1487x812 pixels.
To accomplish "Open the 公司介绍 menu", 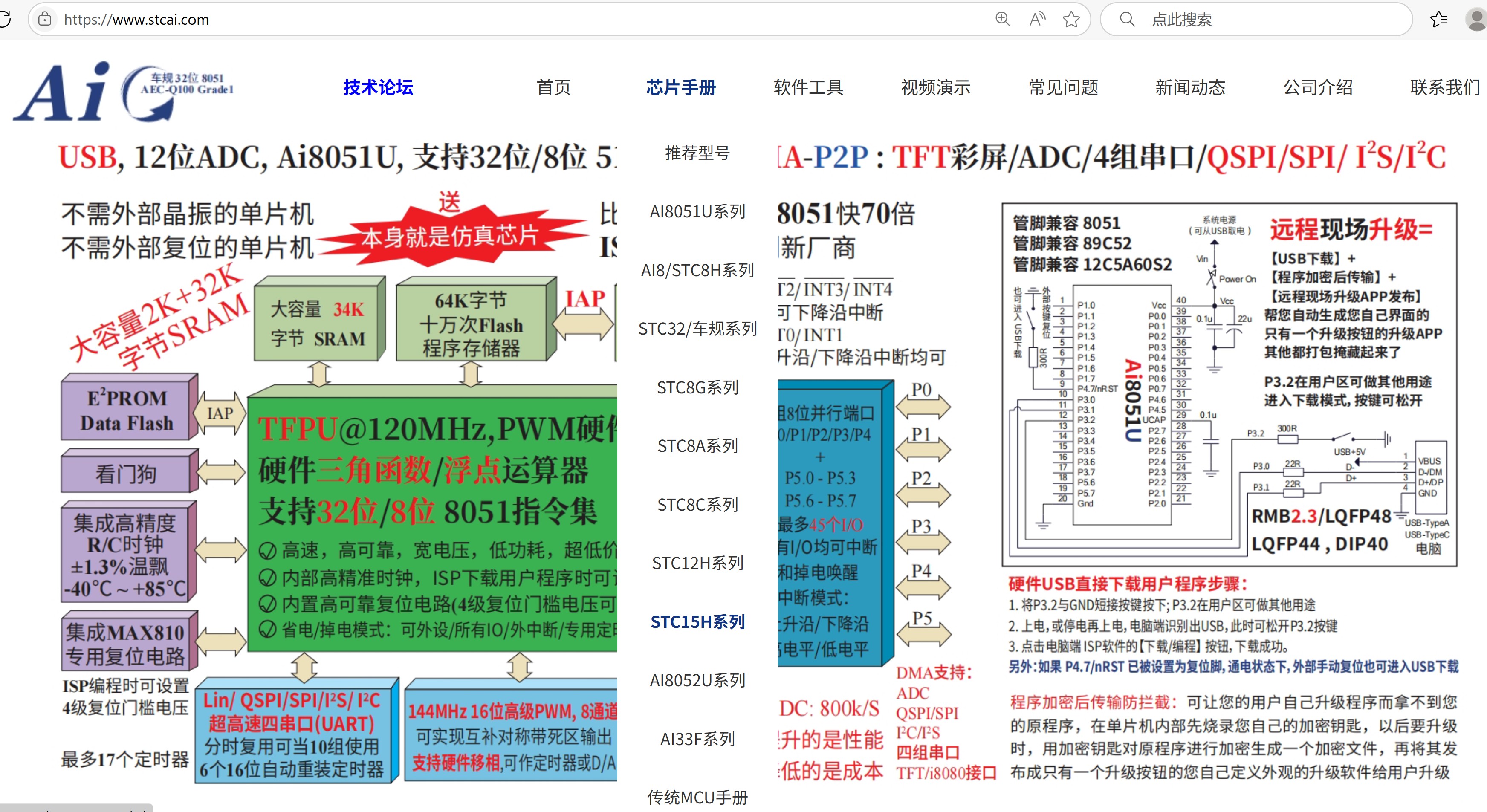I will click(x=1318, y=87).
